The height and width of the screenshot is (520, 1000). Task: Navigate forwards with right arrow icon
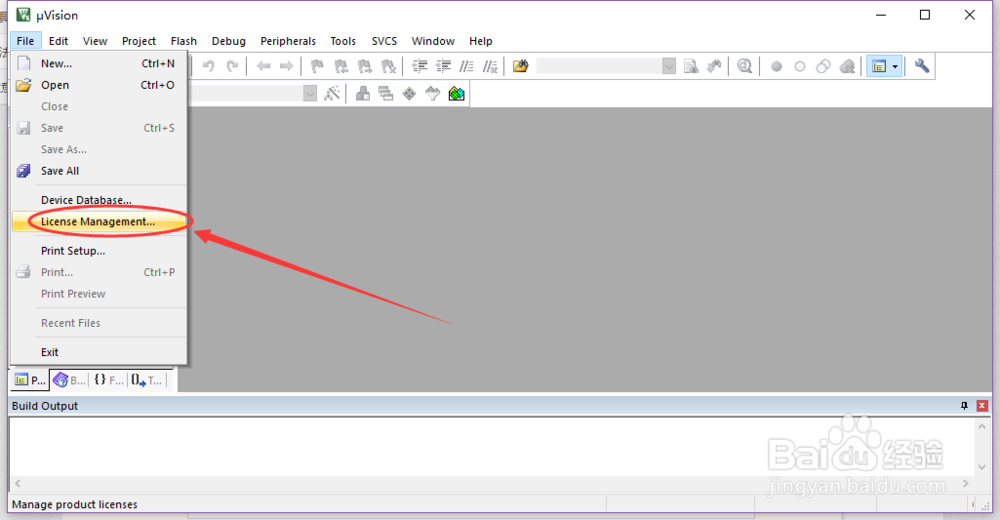(286, 66)
